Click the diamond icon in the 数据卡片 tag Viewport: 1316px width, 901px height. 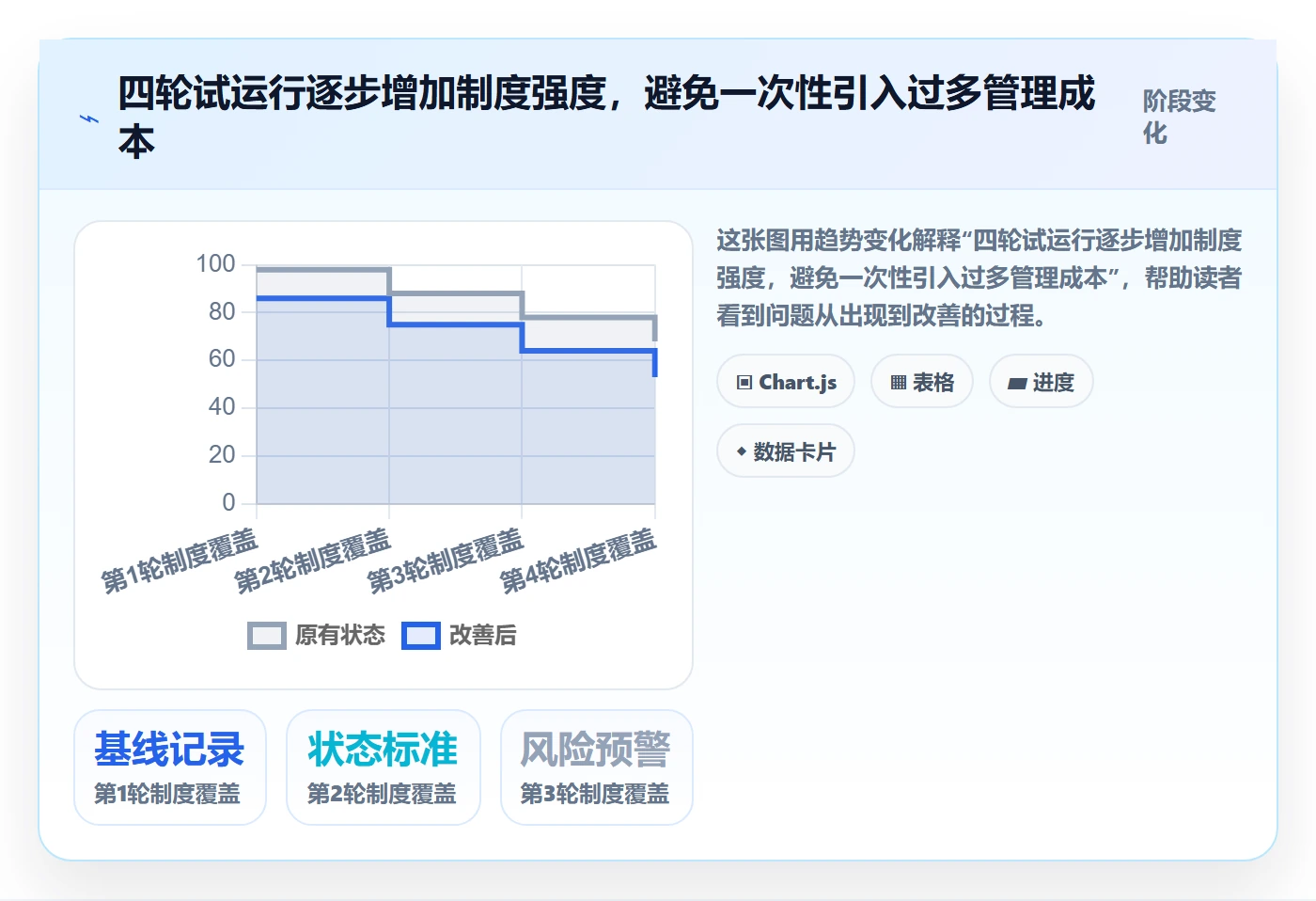coord(742,452)
